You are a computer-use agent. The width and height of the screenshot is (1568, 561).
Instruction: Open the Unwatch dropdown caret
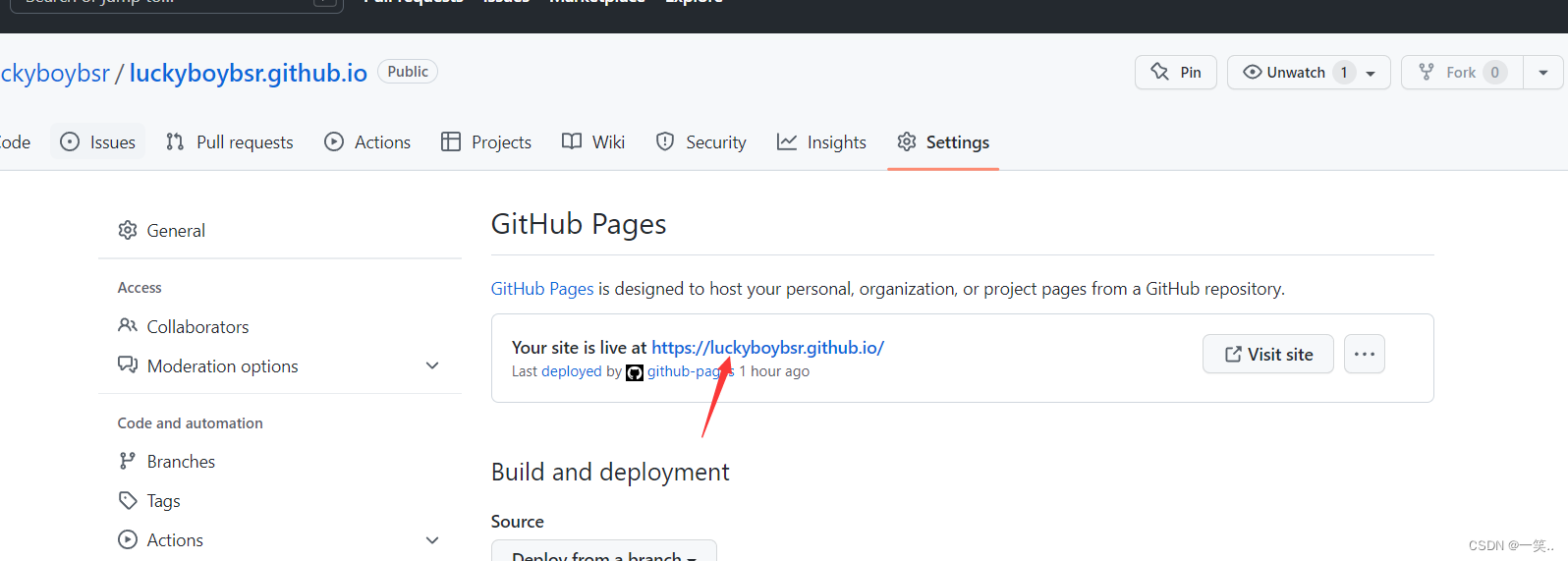[x=1371, y=73]
